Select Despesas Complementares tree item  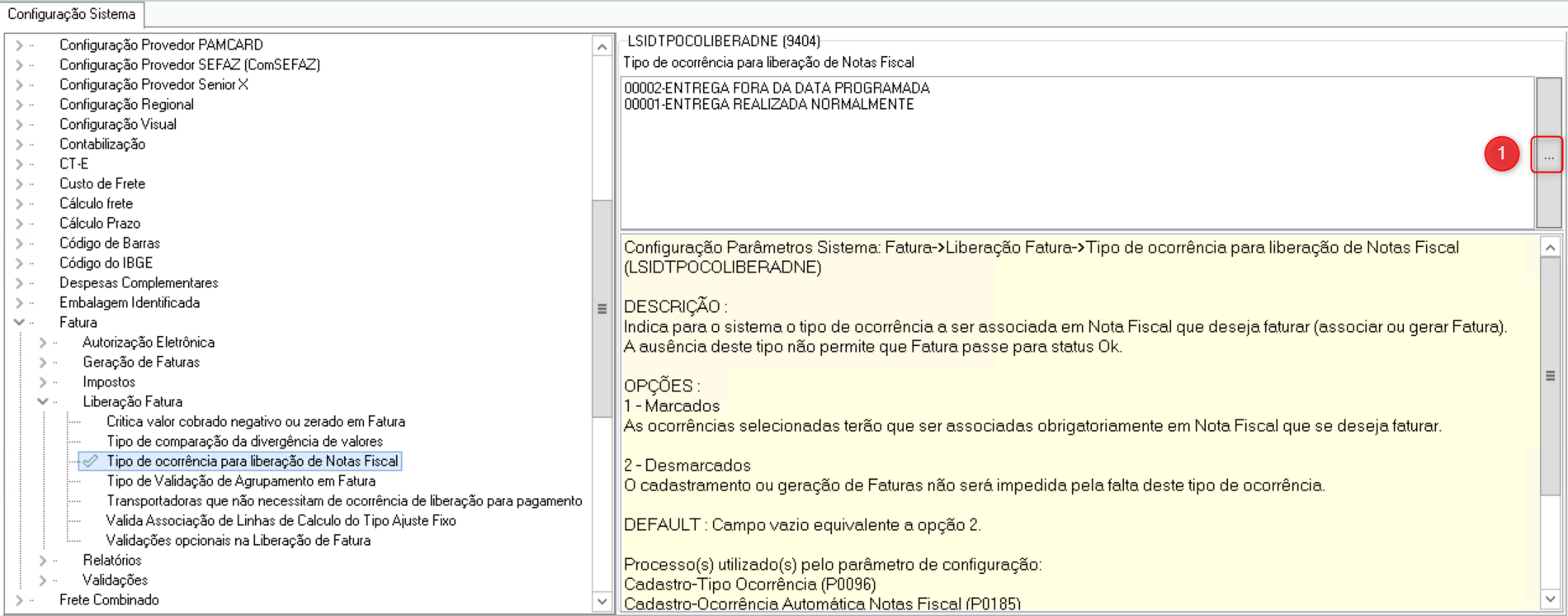139,282
